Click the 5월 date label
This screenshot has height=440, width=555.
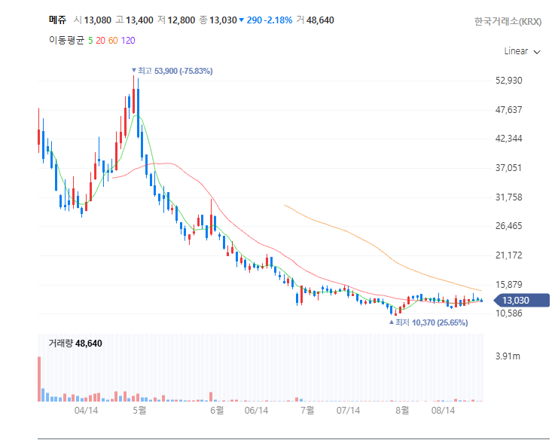(139, 410)
